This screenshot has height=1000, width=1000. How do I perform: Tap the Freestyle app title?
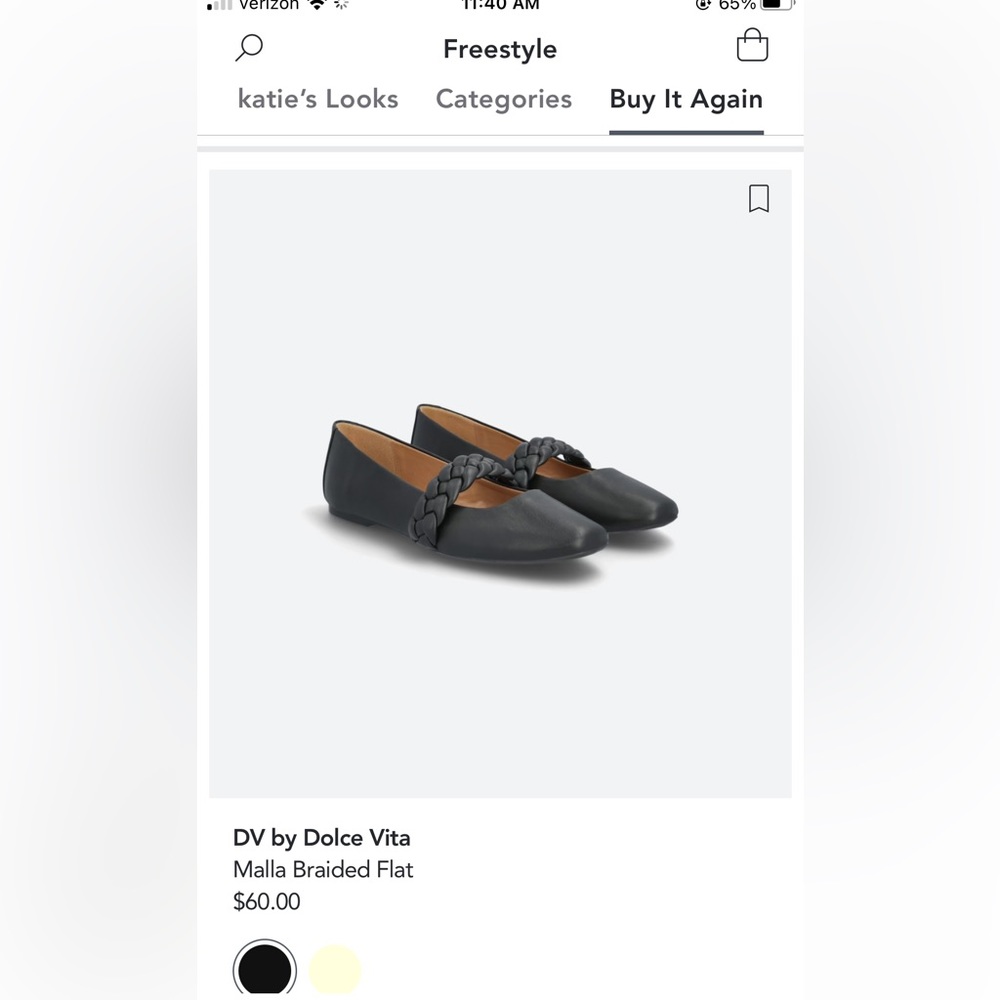500,48
